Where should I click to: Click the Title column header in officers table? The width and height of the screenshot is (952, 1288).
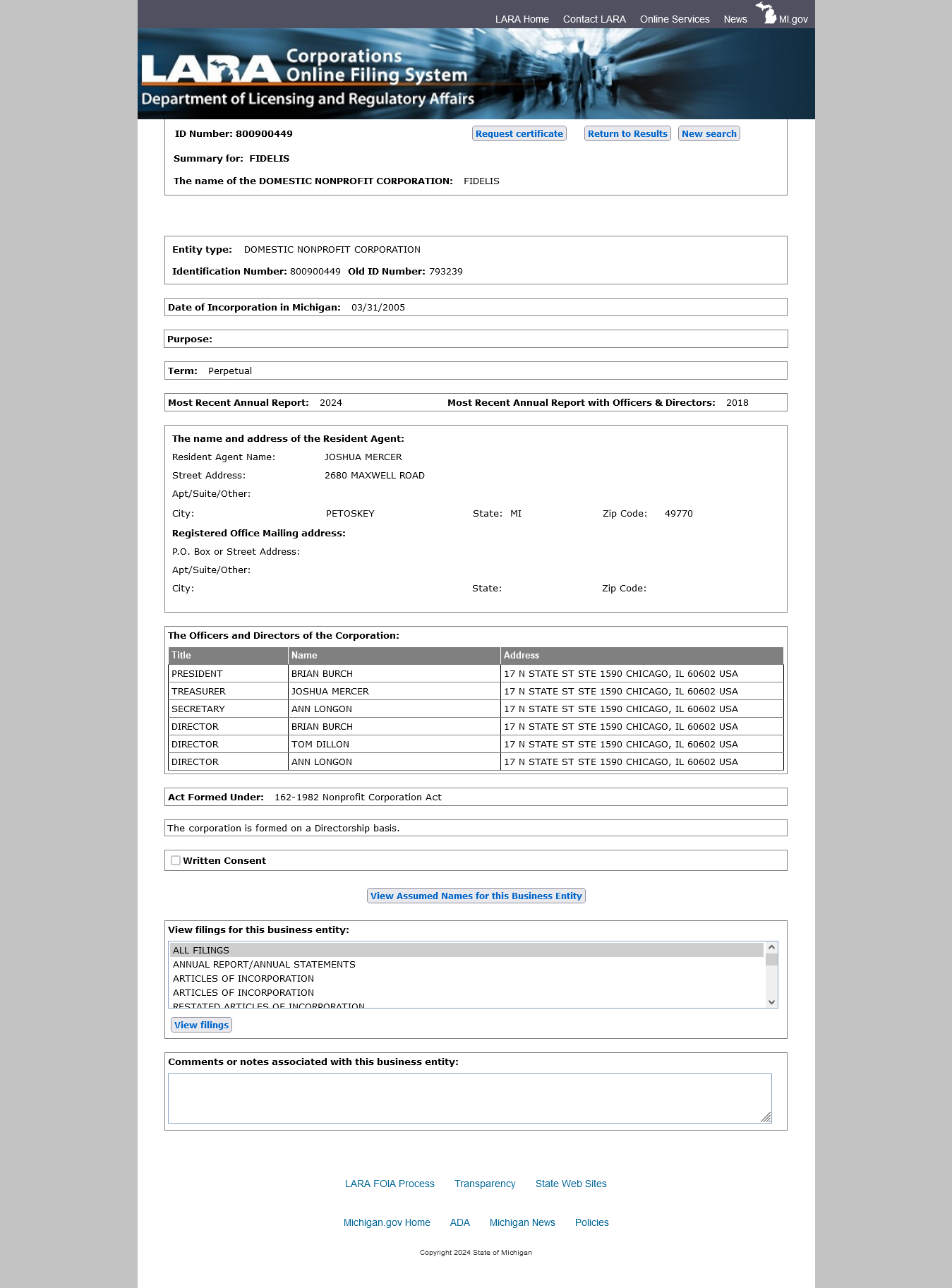(228, 656)
